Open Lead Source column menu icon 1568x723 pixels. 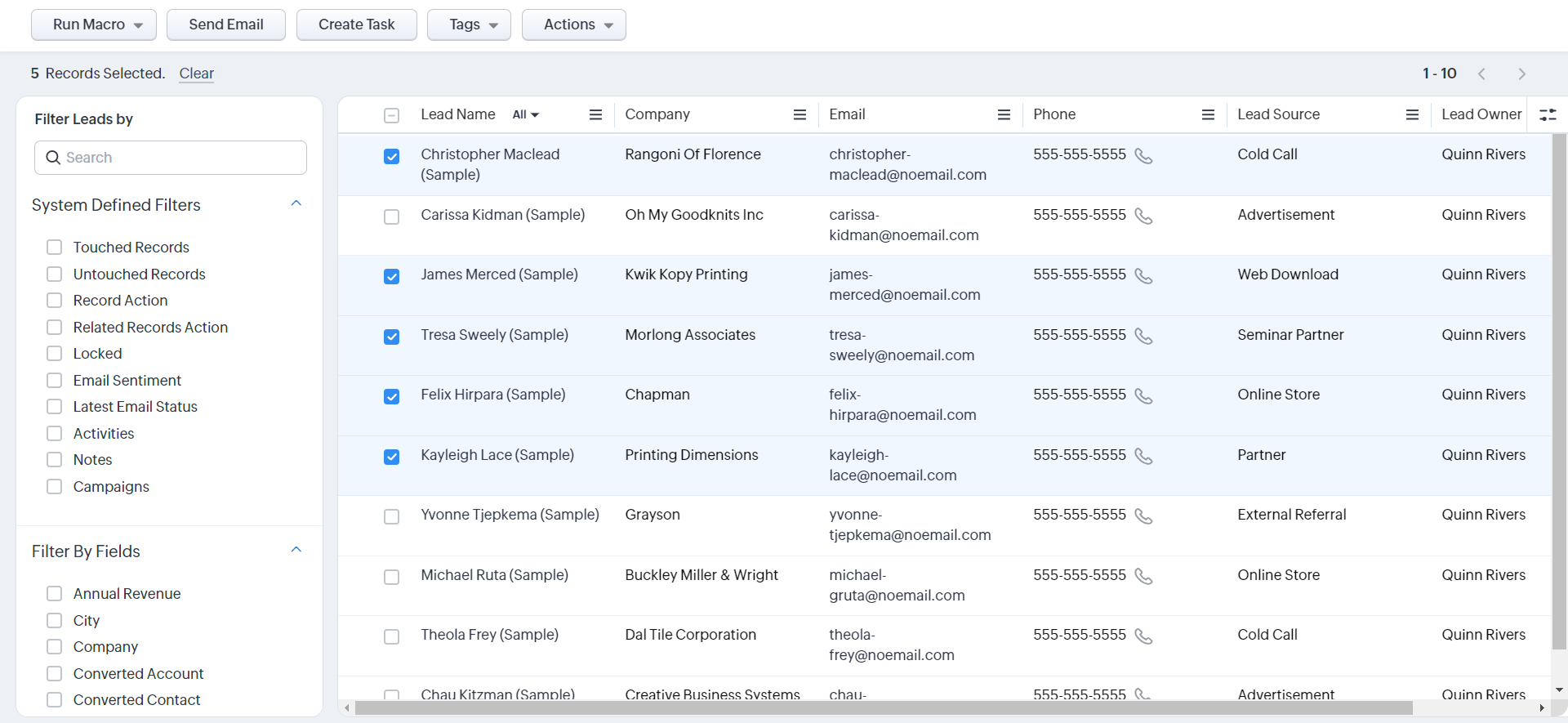click(x=1412, y=115)
